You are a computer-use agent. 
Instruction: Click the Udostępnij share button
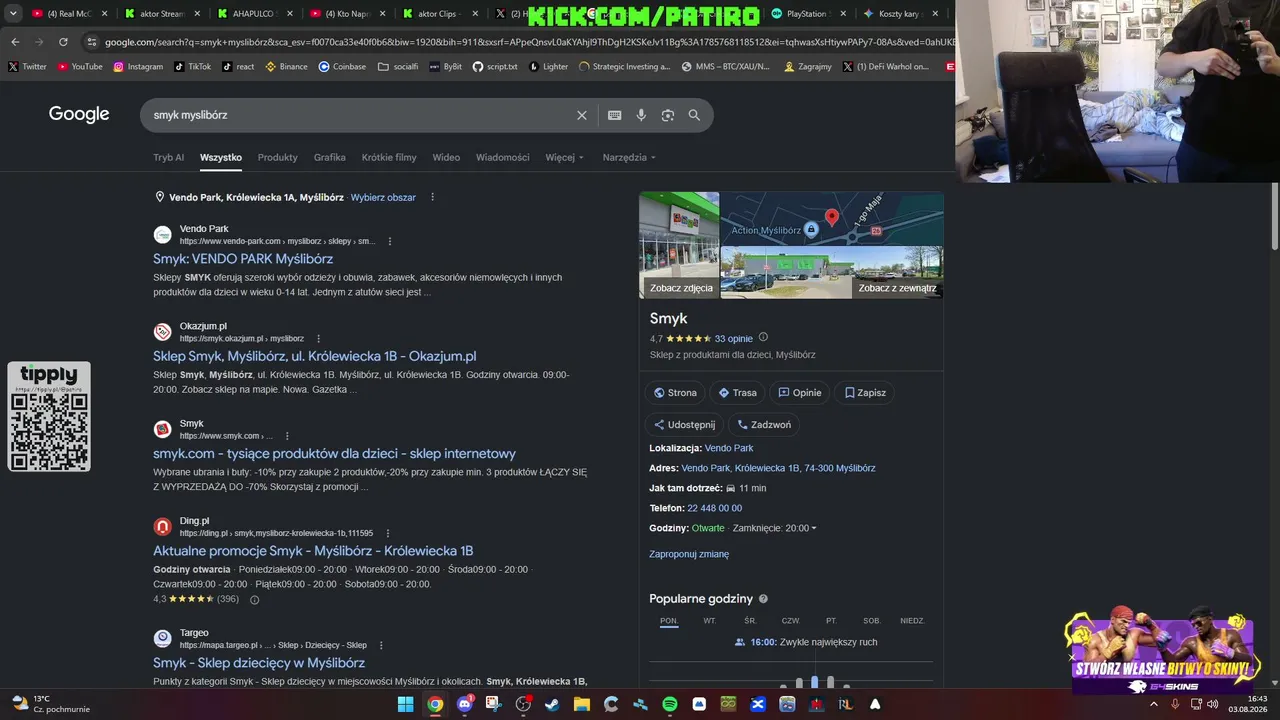pyautogui.click(x=685, y=425)
